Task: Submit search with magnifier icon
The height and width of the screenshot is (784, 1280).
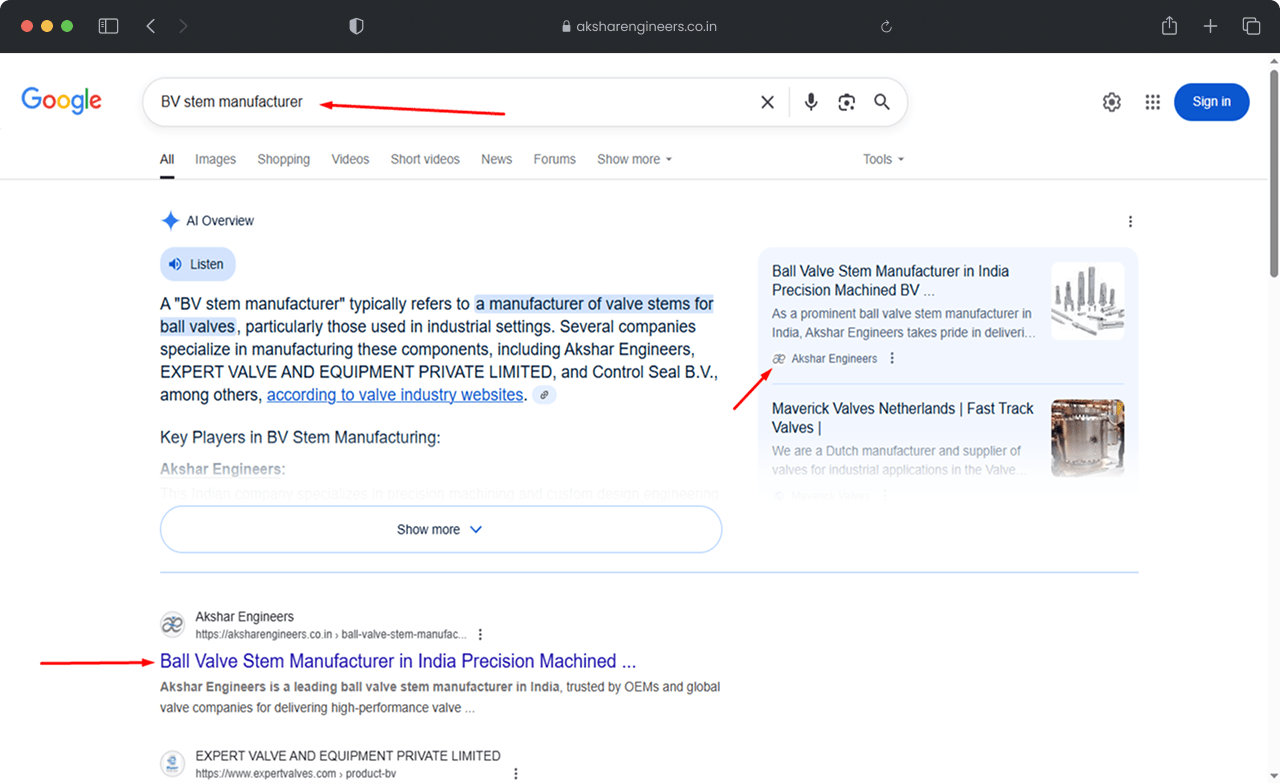Action: click(882, 102)
